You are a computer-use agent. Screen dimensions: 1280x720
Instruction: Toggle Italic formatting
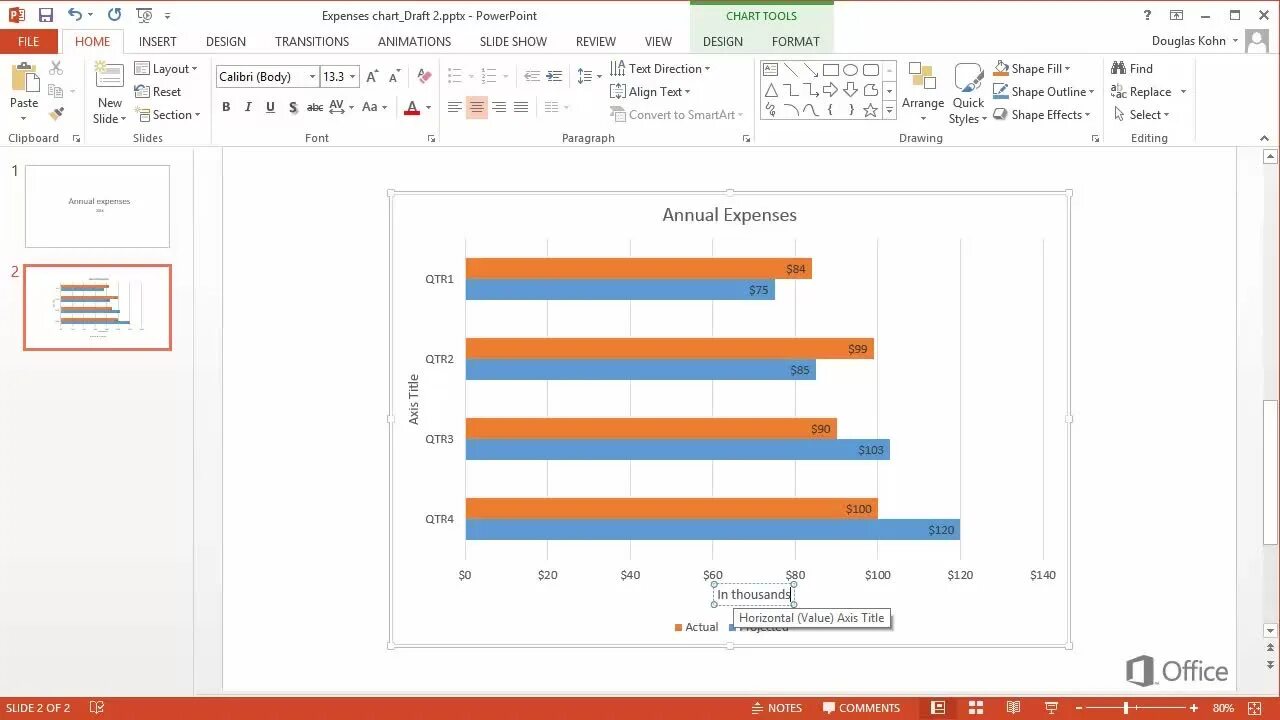click(248, 107)
